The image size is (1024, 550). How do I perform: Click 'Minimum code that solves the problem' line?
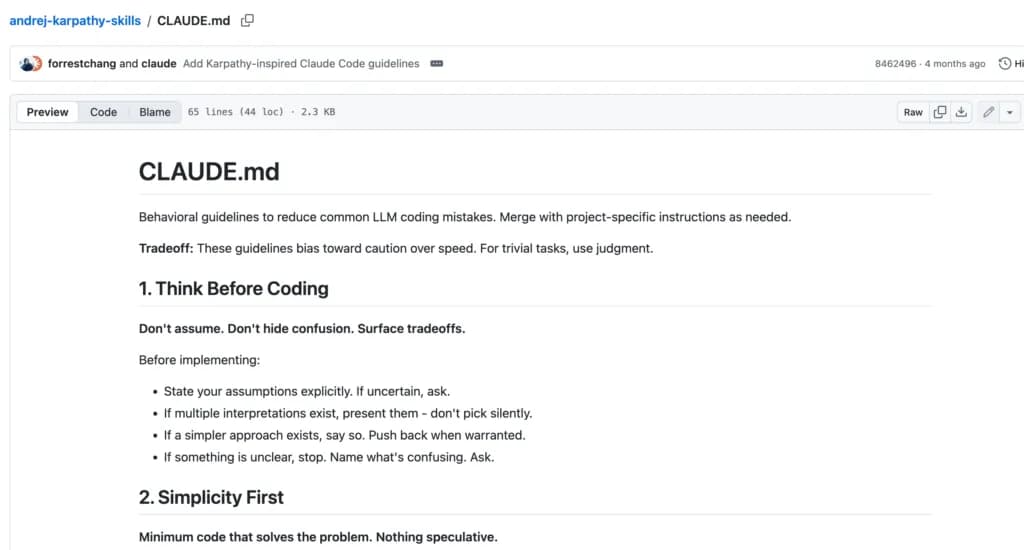coord(318,537)
